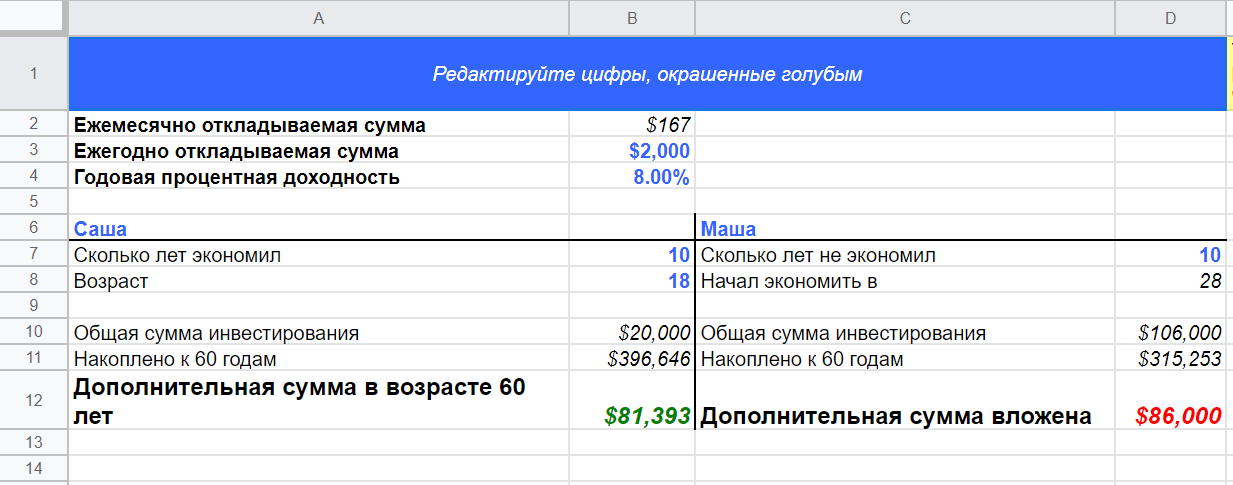Select column A header

319,17
